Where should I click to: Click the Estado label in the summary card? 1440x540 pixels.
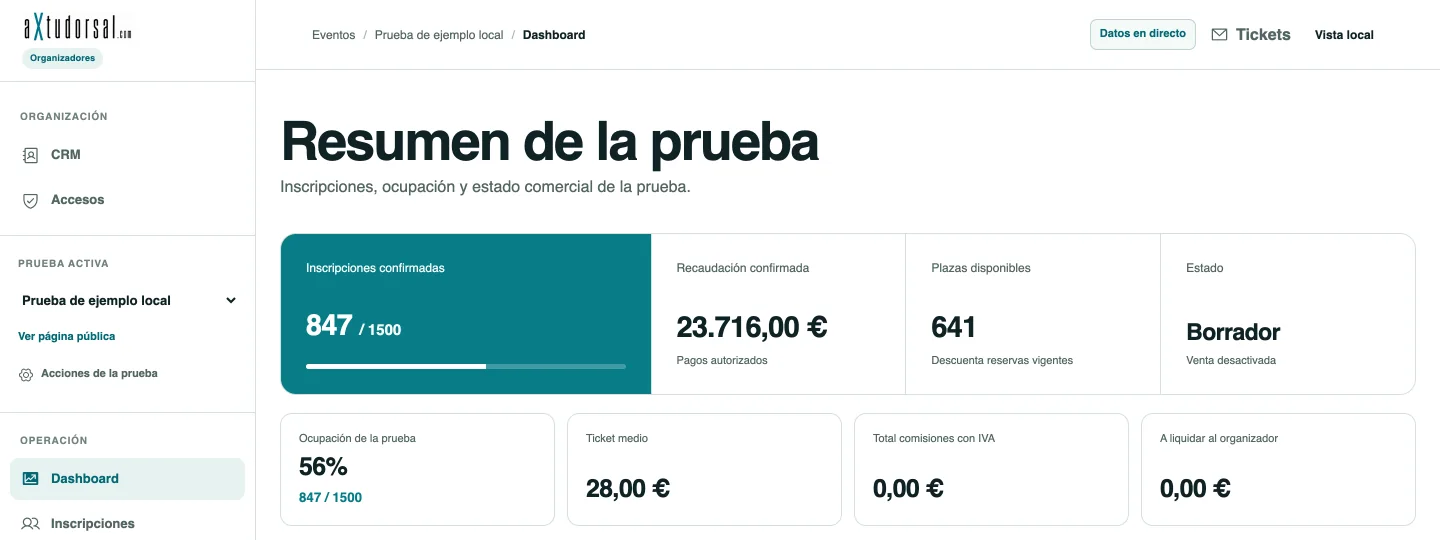coord(1205,268)
